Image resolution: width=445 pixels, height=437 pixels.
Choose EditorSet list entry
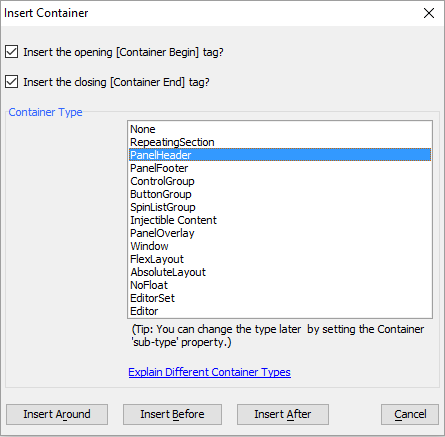[280, 298]
